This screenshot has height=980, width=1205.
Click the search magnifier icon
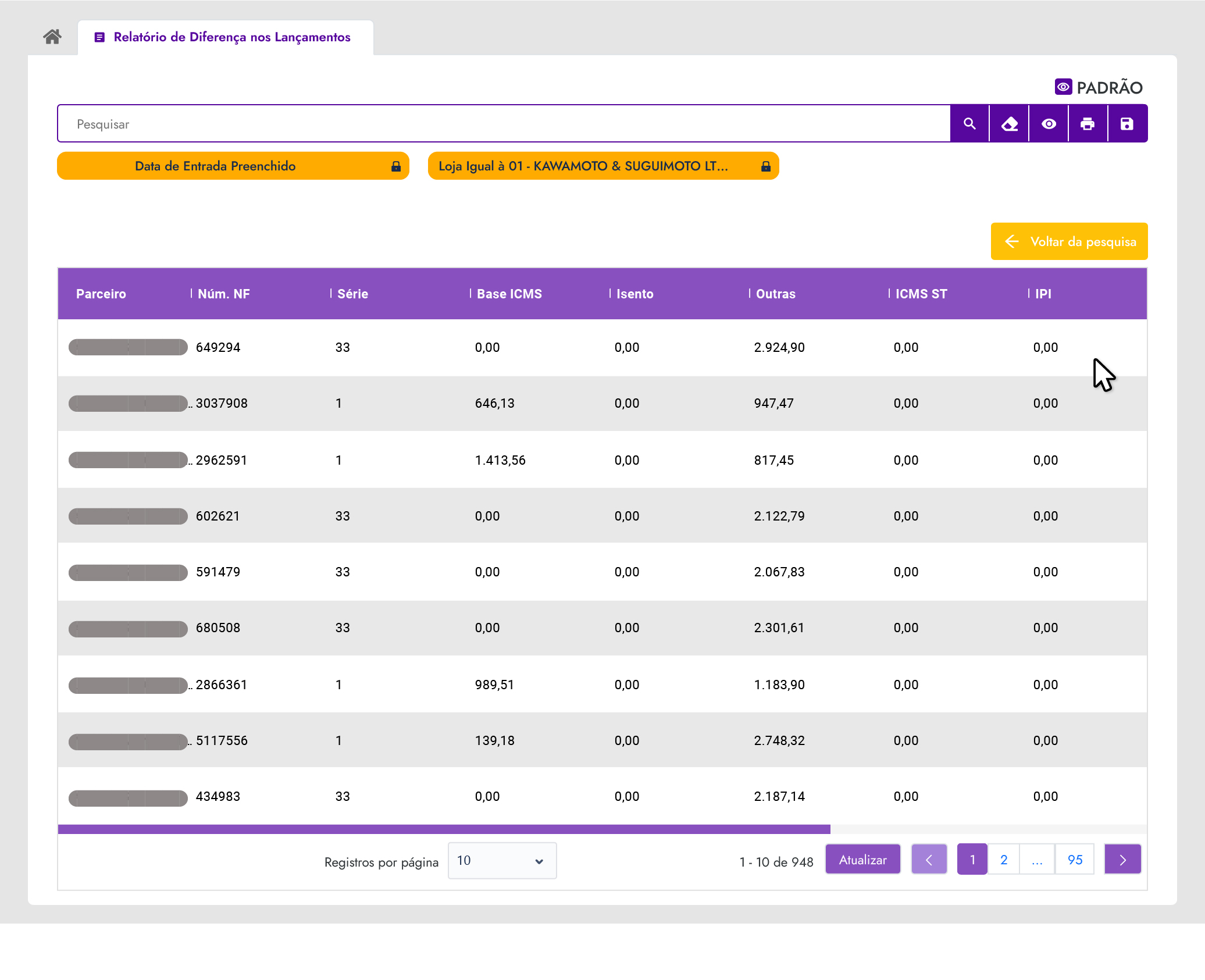click(969, 124)
